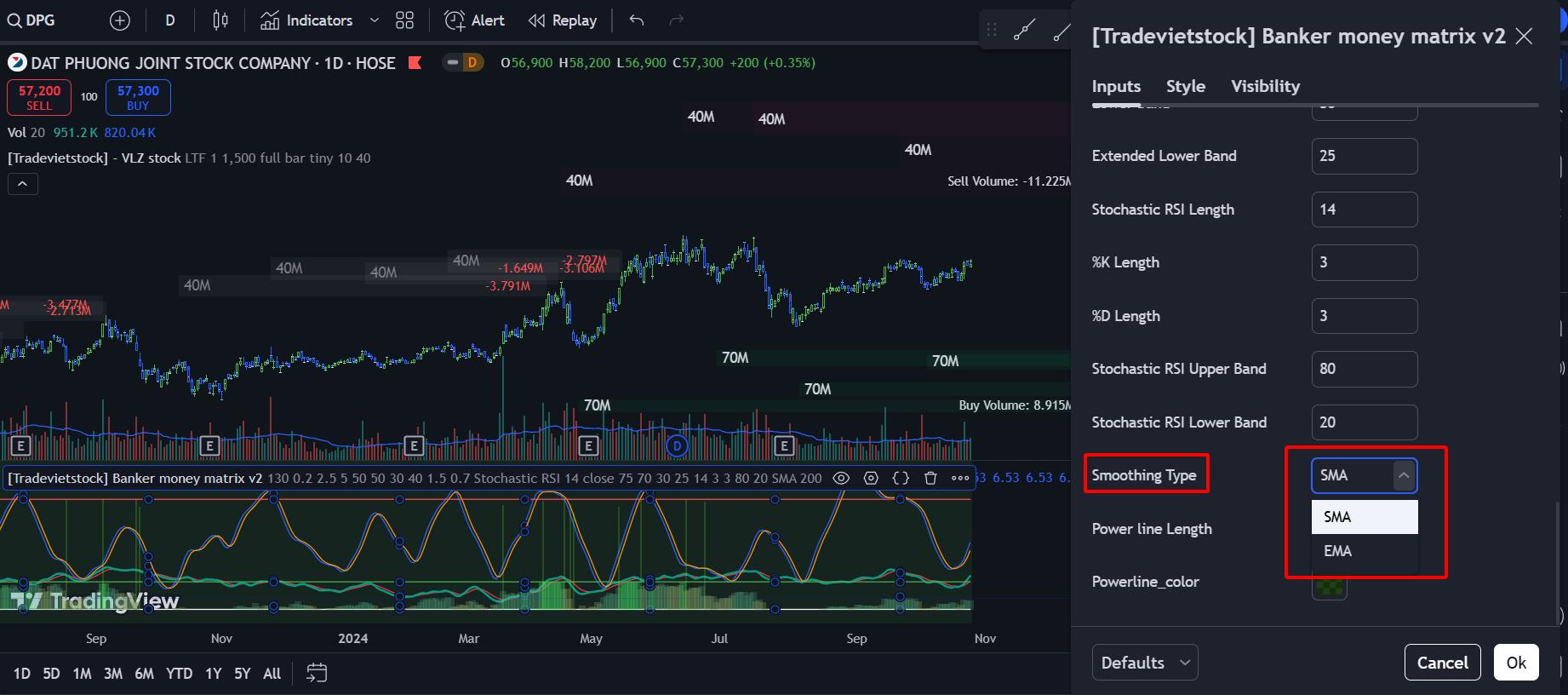Start bar Replay mode
Image resolution: width=1568 pixels, height=695 pixels.
click(x=563, y=20)
